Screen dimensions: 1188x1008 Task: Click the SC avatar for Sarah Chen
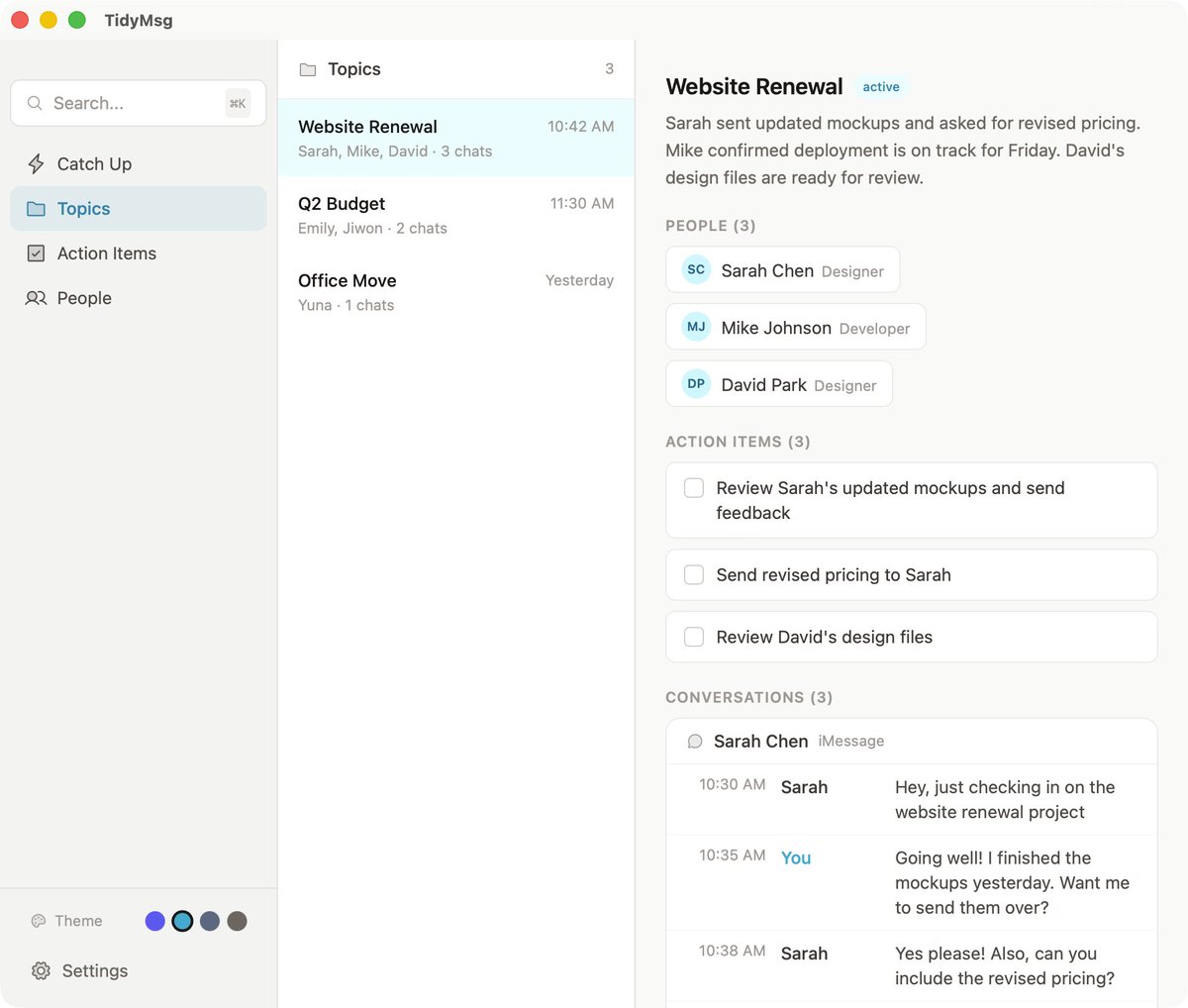696,269
